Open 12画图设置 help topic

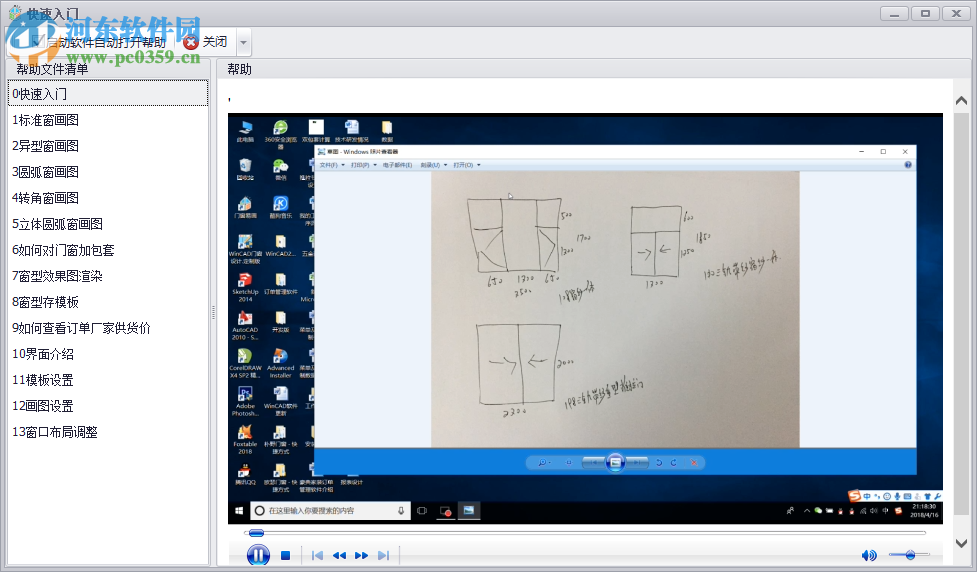[x=108, y=406]
